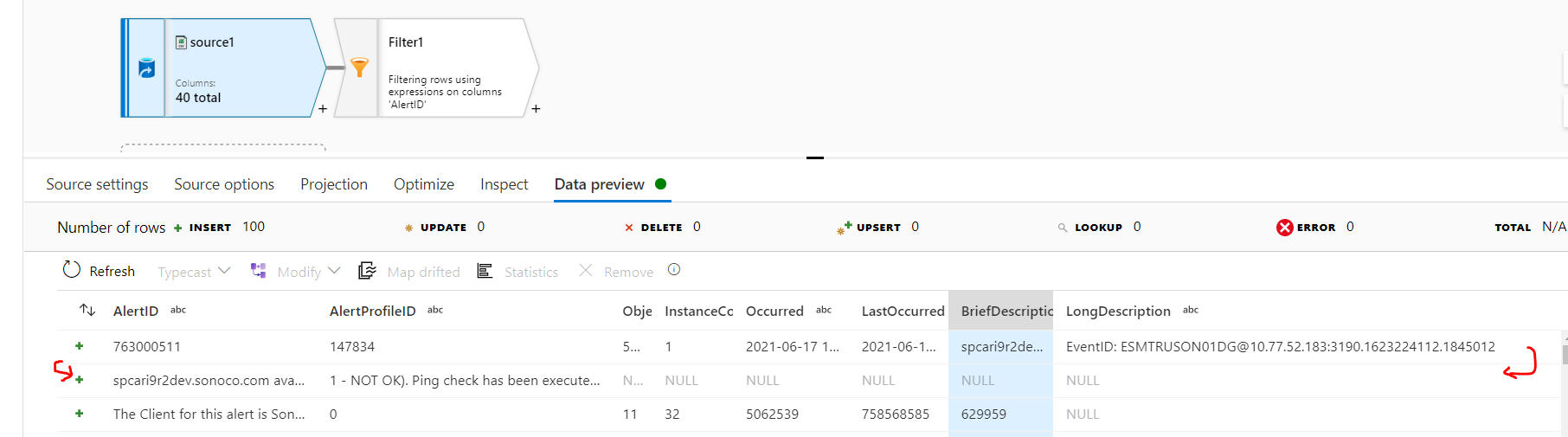Open the info circle icon in toolbar

pos(674,269)
